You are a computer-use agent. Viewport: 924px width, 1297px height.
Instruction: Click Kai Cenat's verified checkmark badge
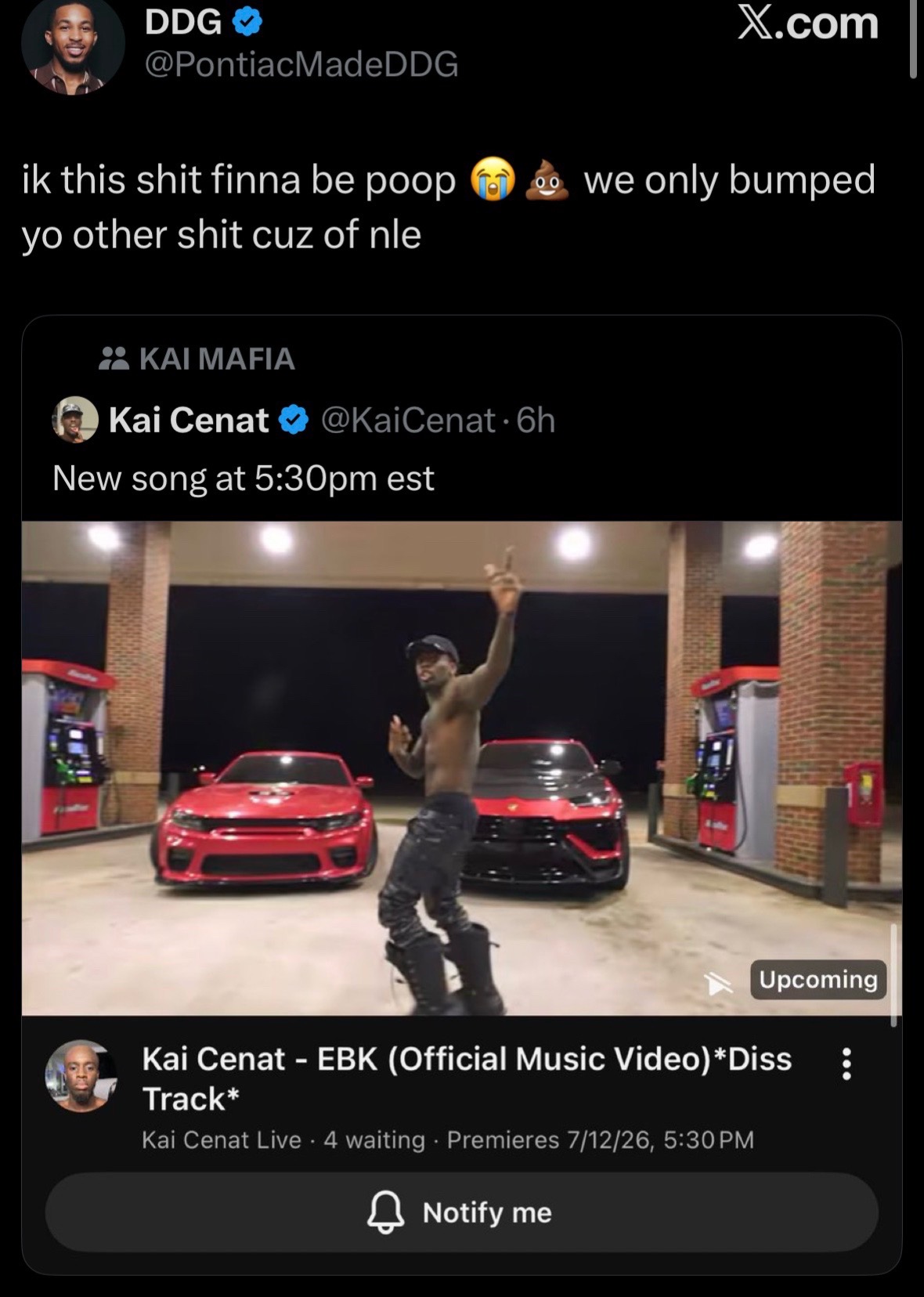click(x=294, y=421)
